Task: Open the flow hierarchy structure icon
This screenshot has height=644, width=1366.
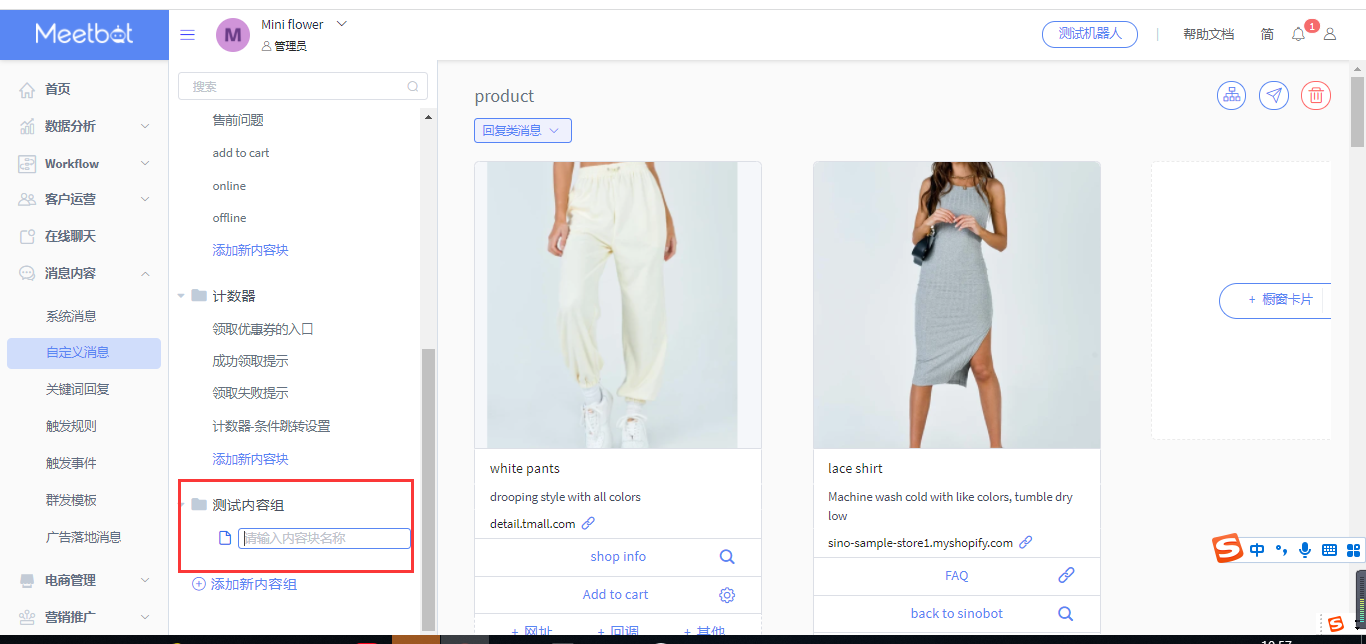Action: [1231, 96]
